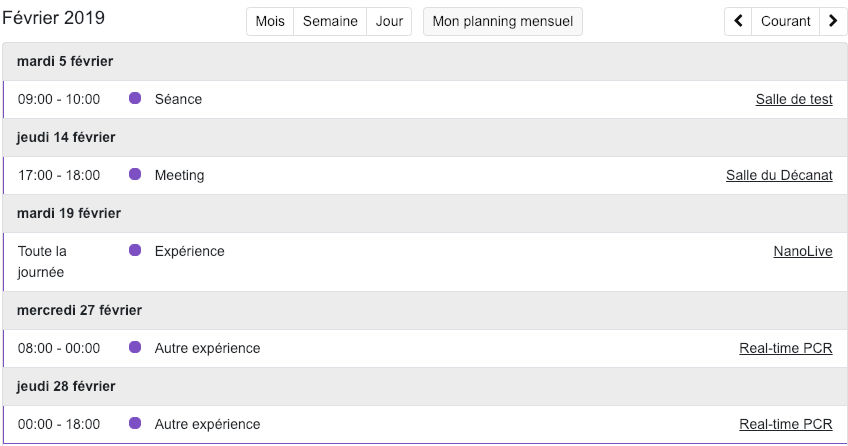848x446 pixels.
Task: Open Real-time PCR link for 27 février
Action: pos(786,348)
